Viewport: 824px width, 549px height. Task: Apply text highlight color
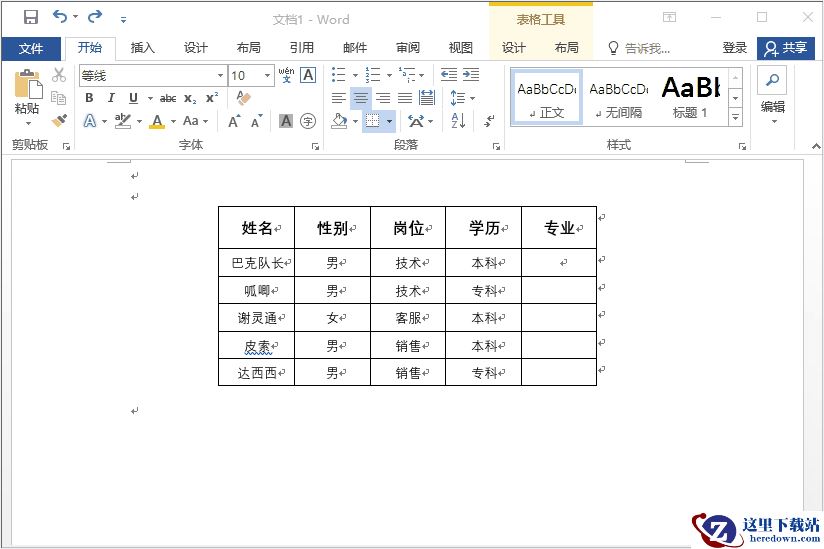point(123,121)
